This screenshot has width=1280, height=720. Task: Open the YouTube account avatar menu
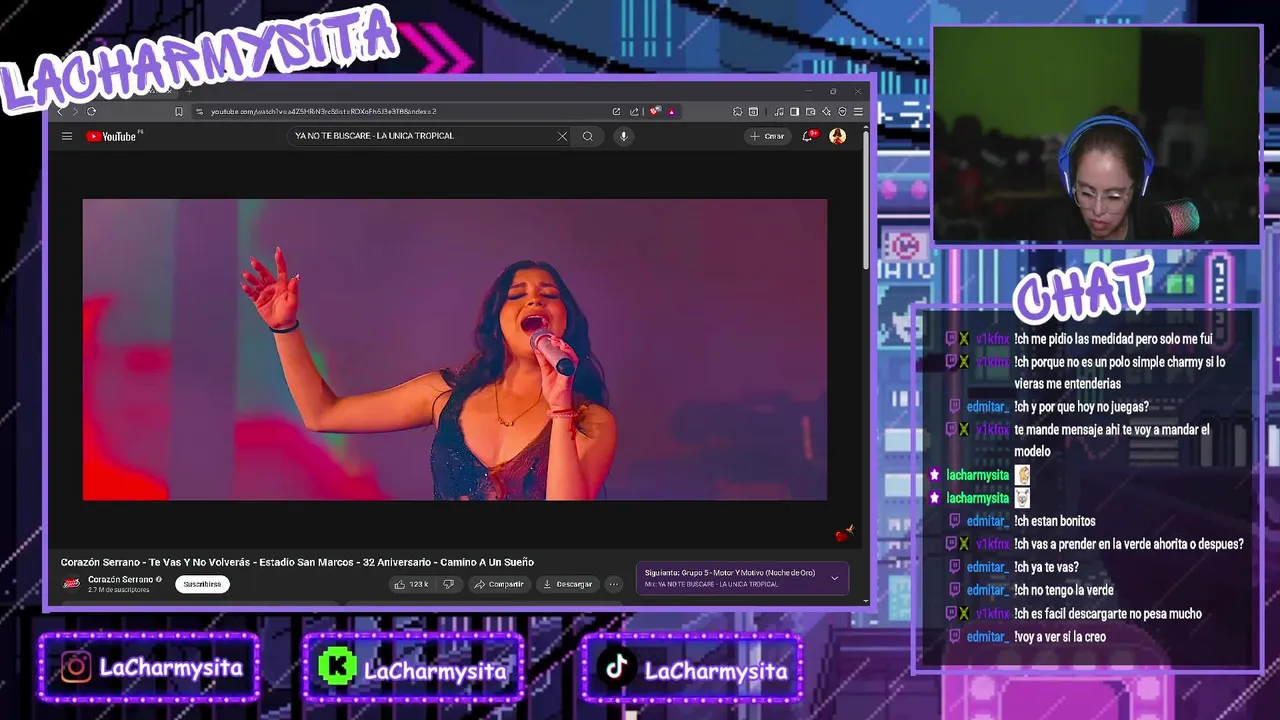(x=838, y=136)
